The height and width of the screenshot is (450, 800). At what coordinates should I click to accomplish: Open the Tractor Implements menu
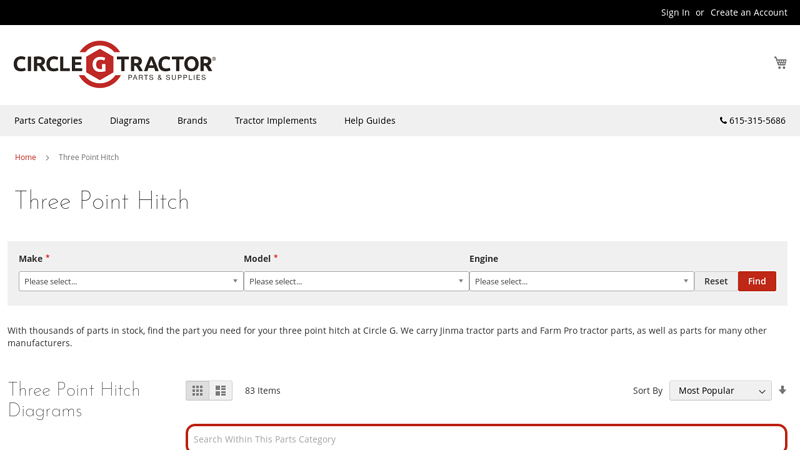point(275,121)
